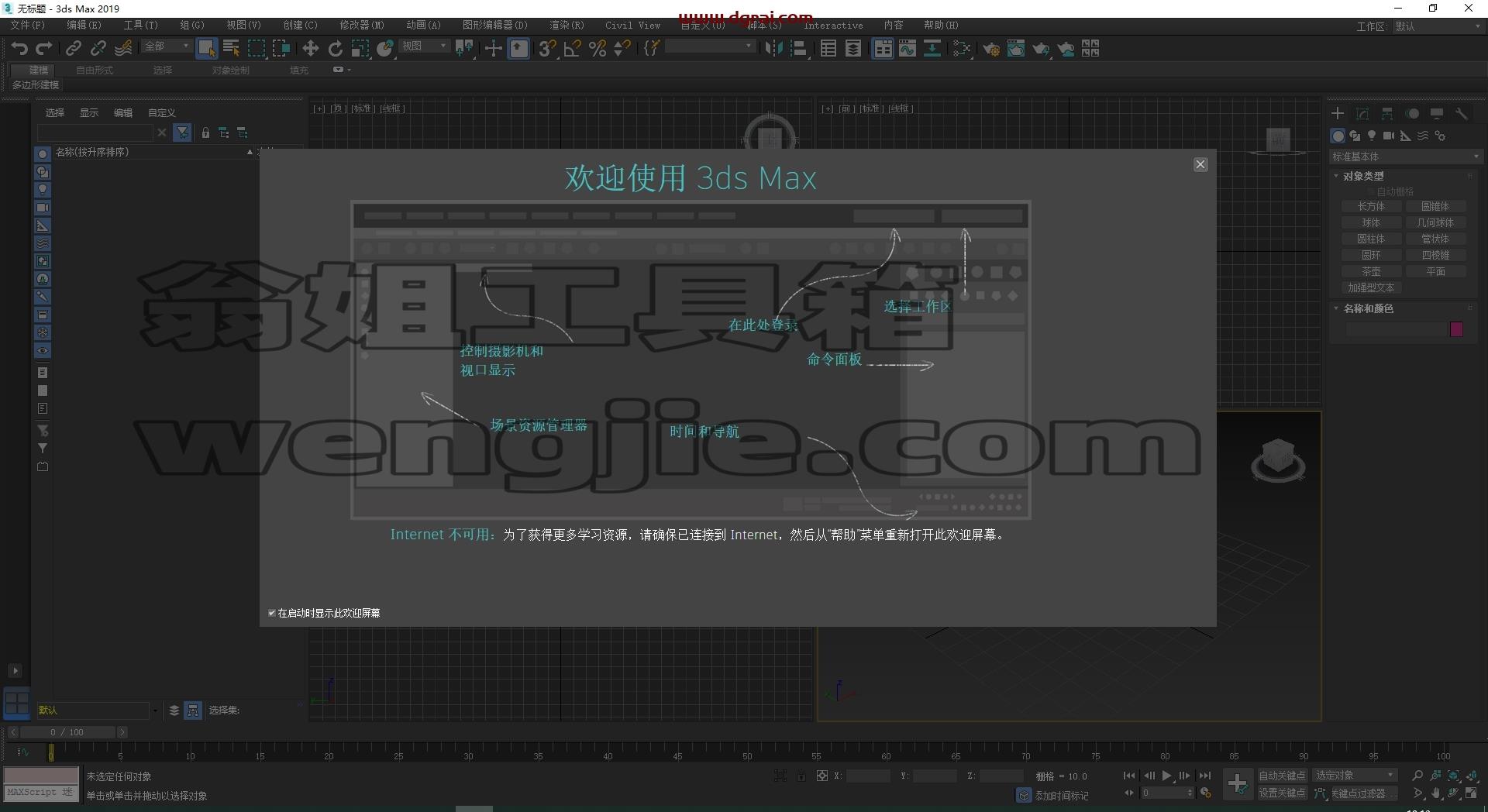This screenshot has height=812, width=1488.
Task: Open the 视图 reference coordinate system dropdown
Action: (x=424, y=46)
